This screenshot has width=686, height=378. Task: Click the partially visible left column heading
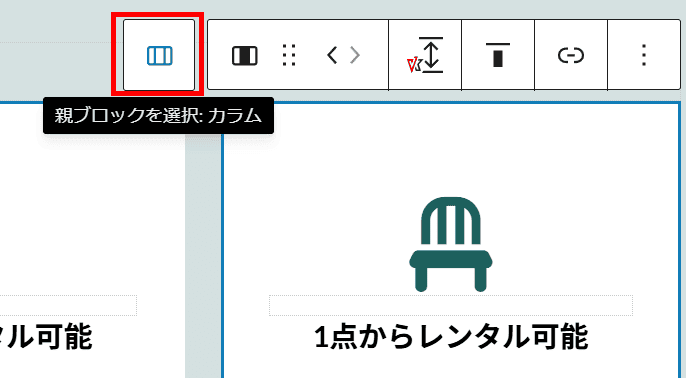tap(46, 337)
